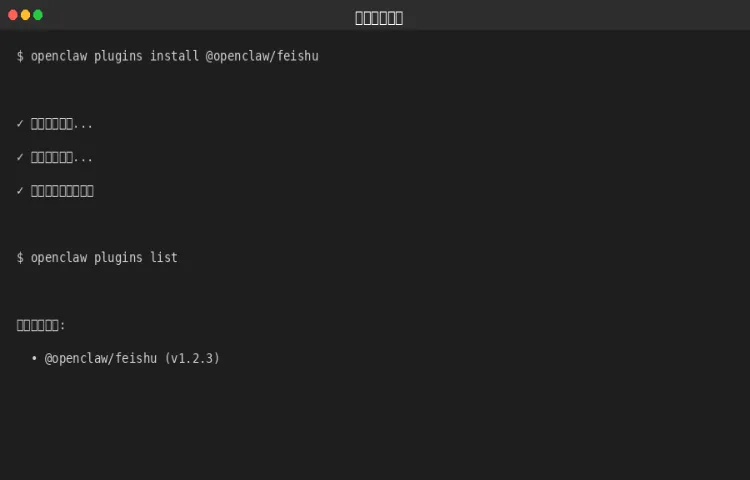Click @openclaw/feishu in the install command
Viewport: 750px width, 480px height.
pyautogui.click(x=262, y=56)
